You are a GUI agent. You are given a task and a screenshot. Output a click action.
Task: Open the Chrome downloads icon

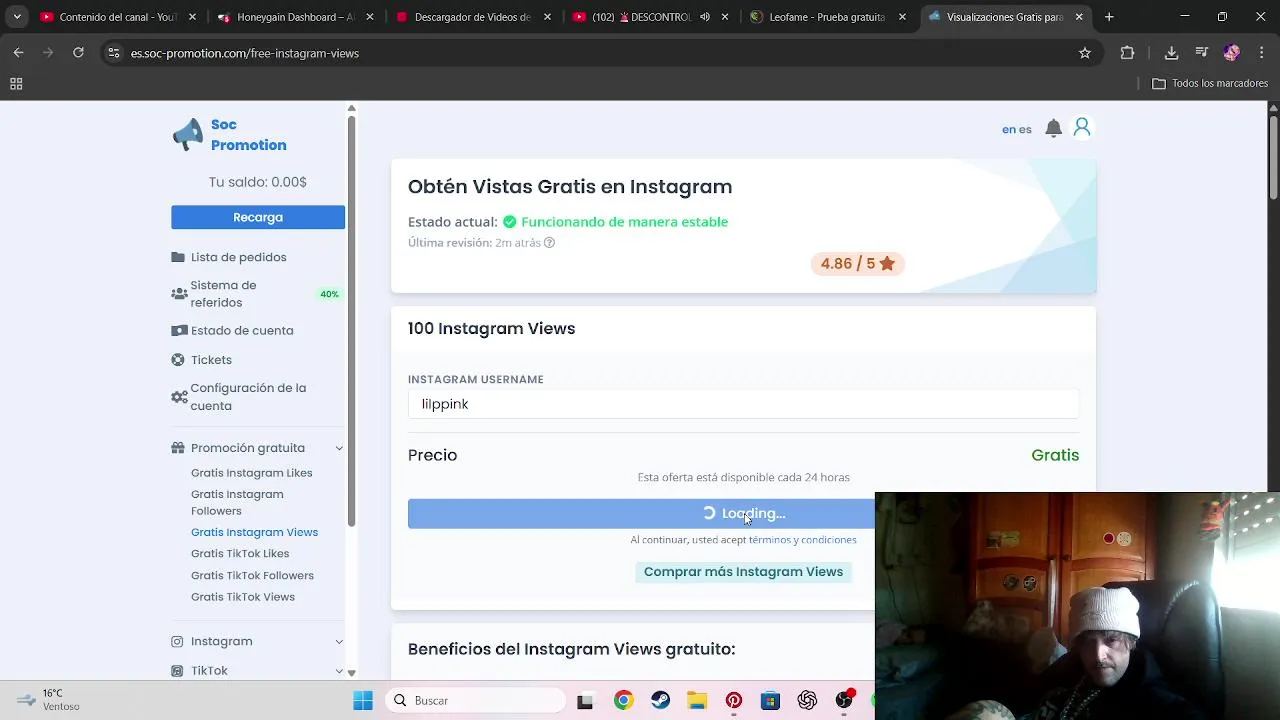(x=1171, y=53)
